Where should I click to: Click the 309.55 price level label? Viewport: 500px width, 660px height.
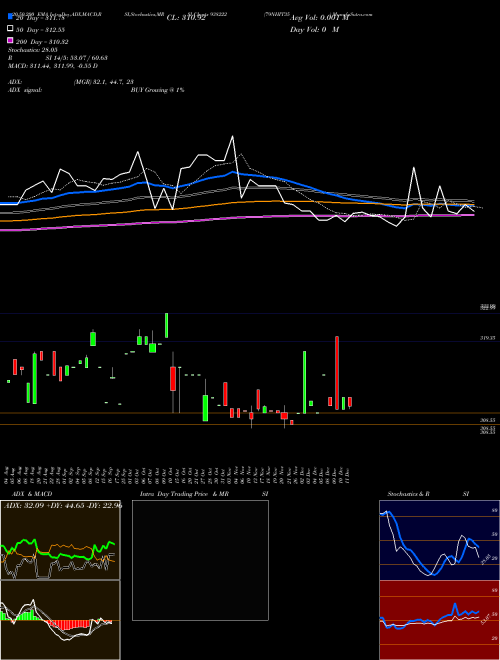(x=488, y=420)
